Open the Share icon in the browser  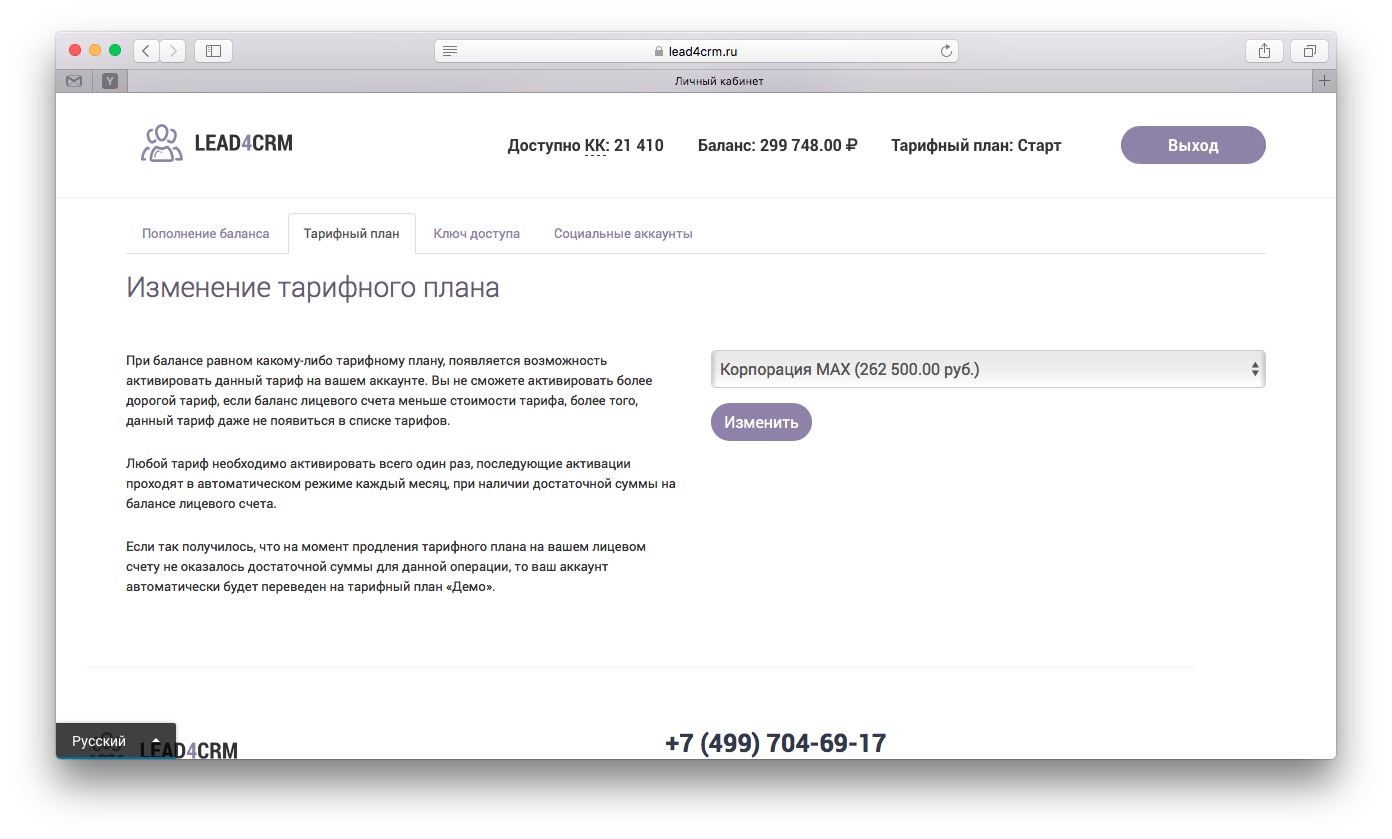(1263, 50)
